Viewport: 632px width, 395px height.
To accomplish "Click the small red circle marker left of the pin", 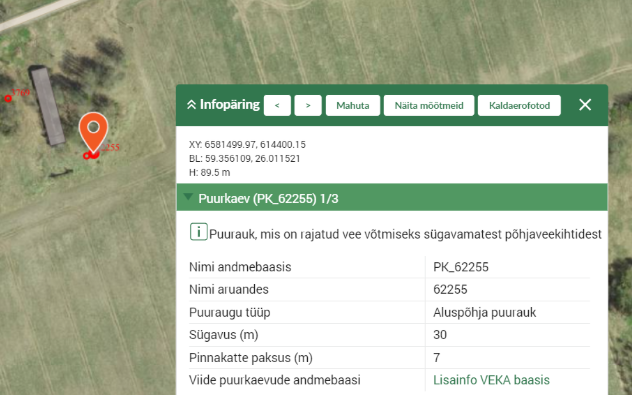I will [86, 156].
